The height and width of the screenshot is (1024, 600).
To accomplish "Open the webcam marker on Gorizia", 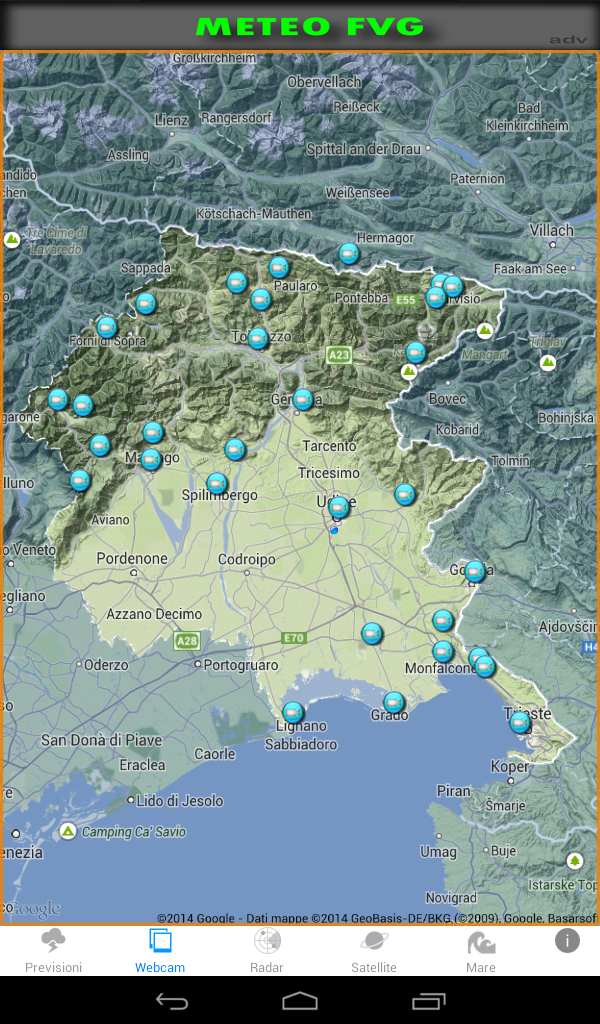I will [x=475, y=571].
